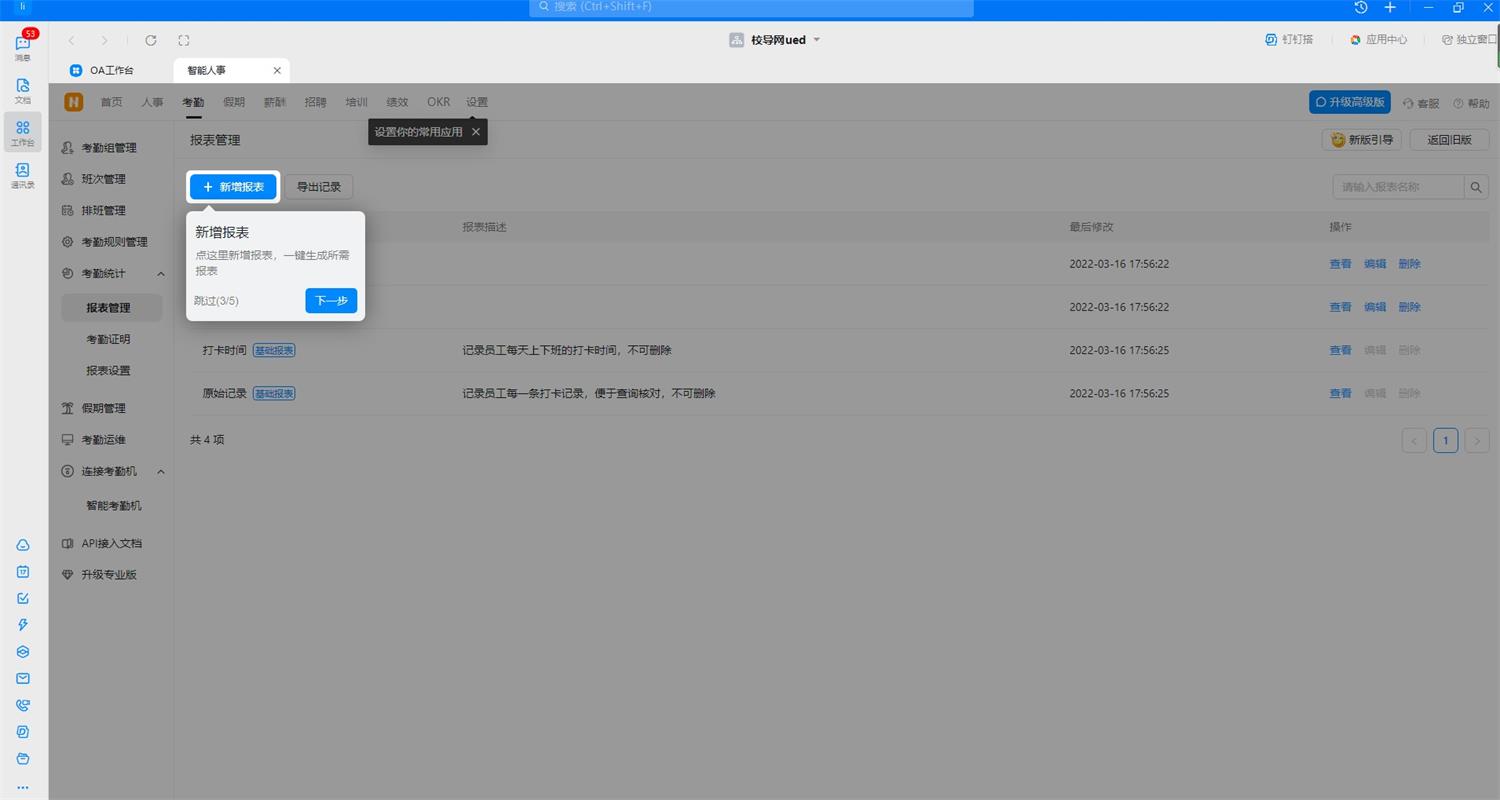
Task: Open the Messages icon with 53 badge
Action: [x=23, y=45]
